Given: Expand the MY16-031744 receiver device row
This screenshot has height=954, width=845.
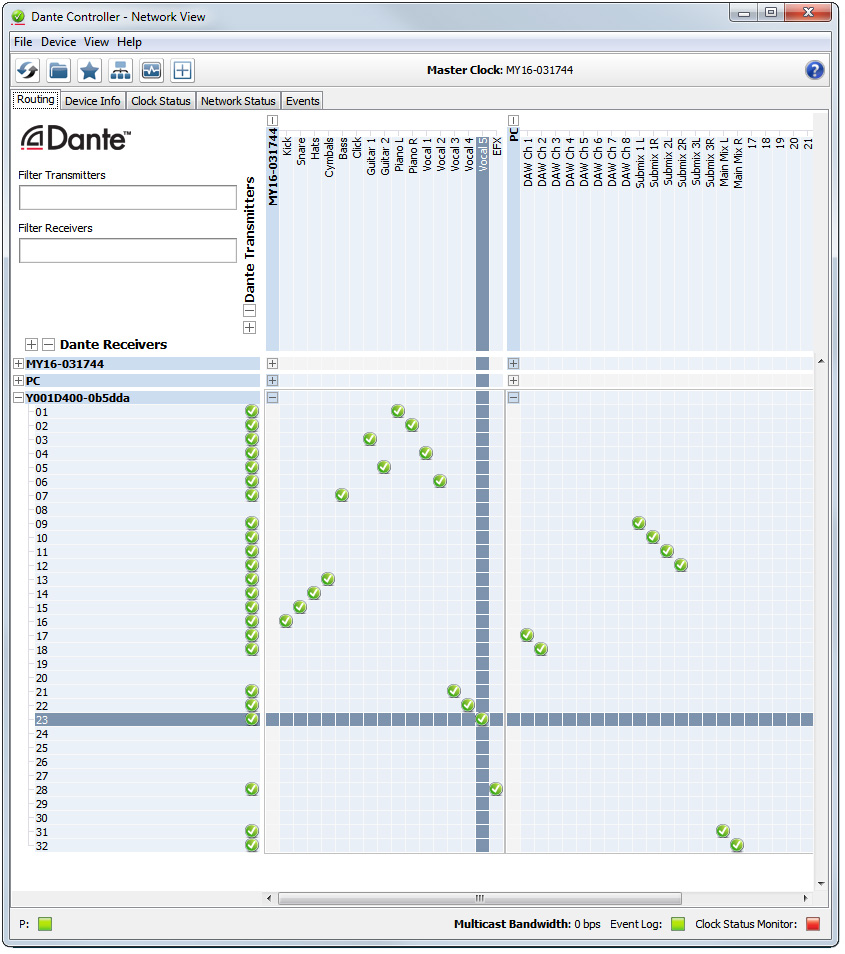Looking at the screenshot, I should [19, 364].
